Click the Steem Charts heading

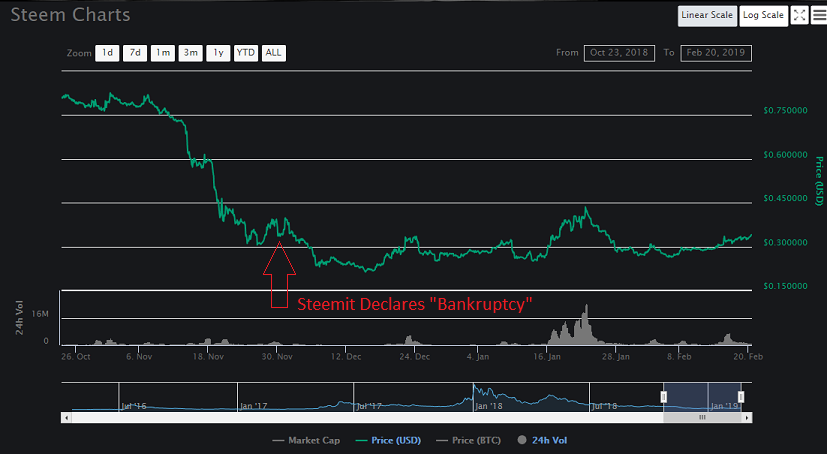tap(70, 15)
